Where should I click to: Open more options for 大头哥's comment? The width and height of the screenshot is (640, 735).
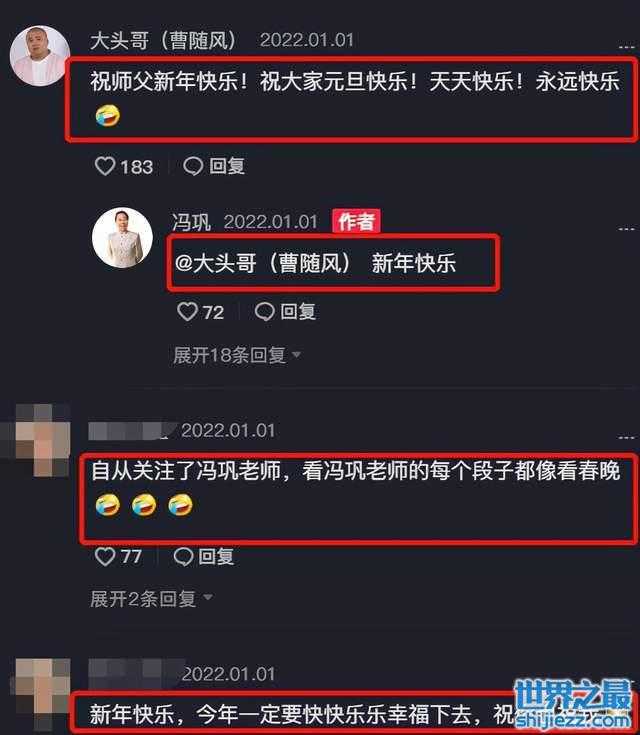click(x=626, y=47)
